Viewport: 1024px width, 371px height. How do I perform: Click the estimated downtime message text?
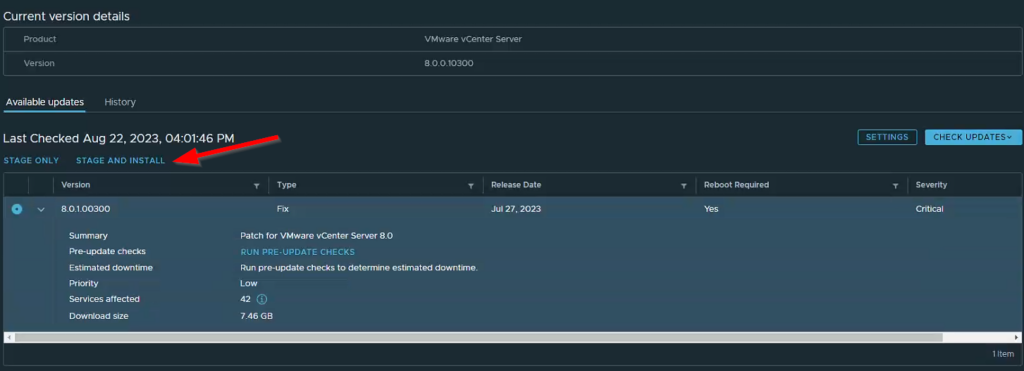click(x=359, y=268)
